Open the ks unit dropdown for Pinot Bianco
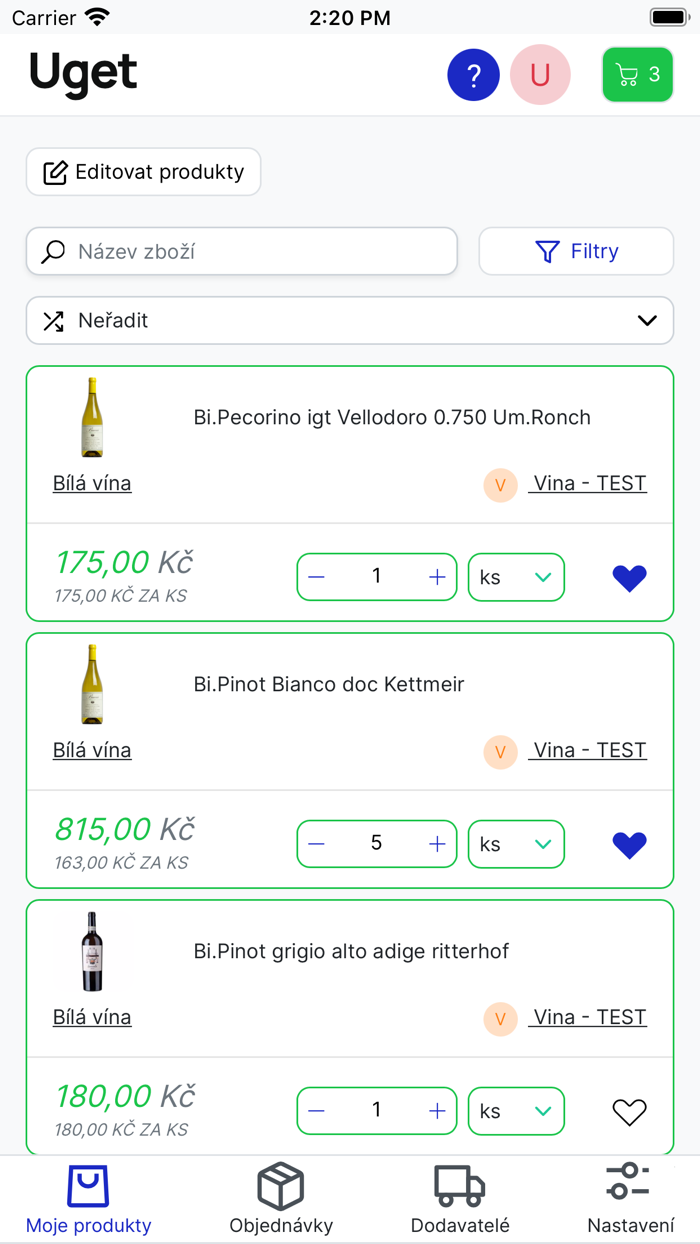Image resolution: width=700 pixels, height=1244 pixels. coord(516,844)
